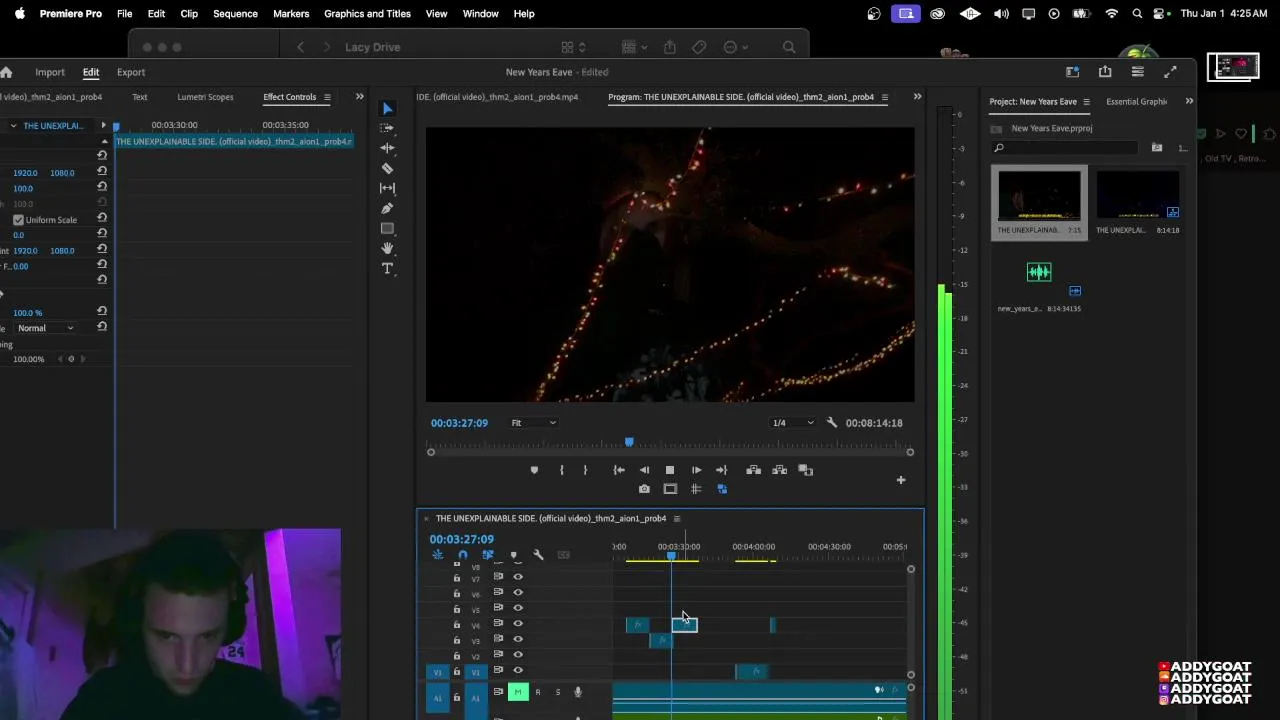
Task: Go to the Home screen
Action: pyautogui.click(x=6, y=72)
